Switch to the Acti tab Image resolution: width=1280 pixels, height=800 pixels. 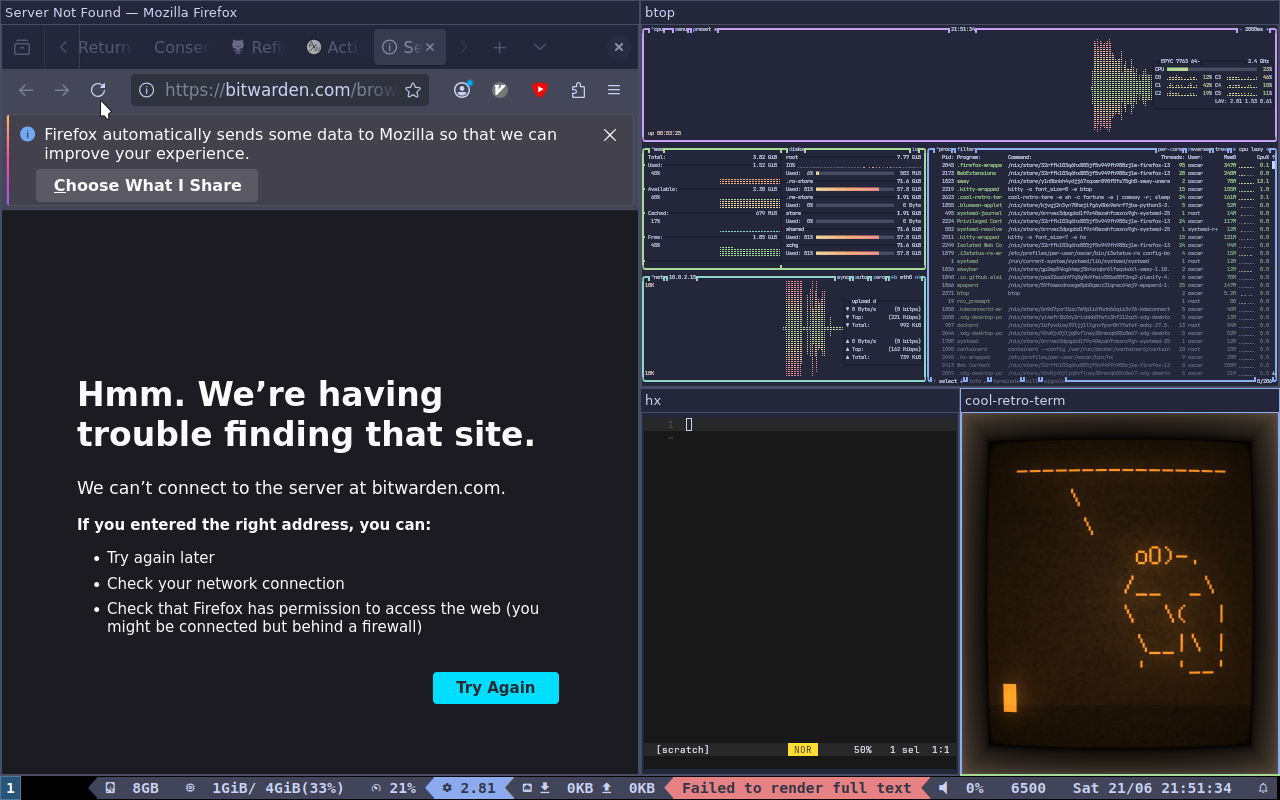(333, 47)
